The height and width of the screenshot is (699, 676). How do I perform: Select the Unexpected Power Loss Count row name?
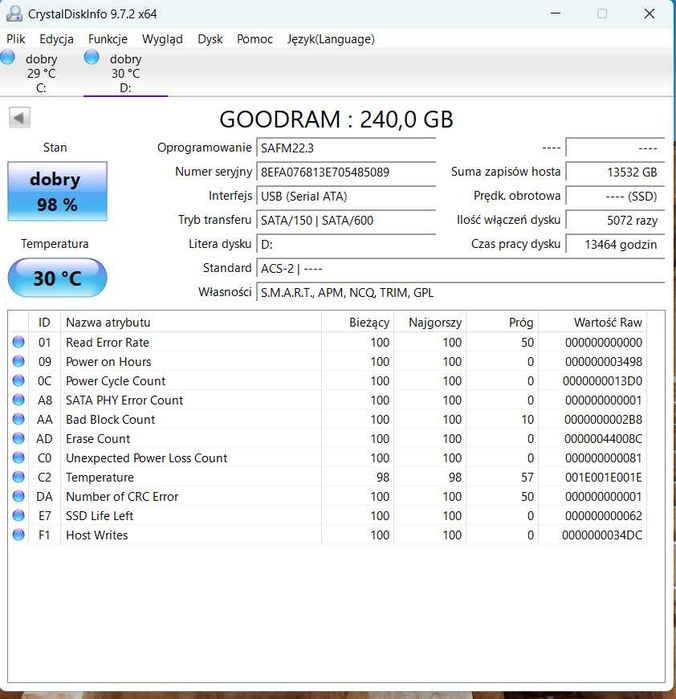146,458
